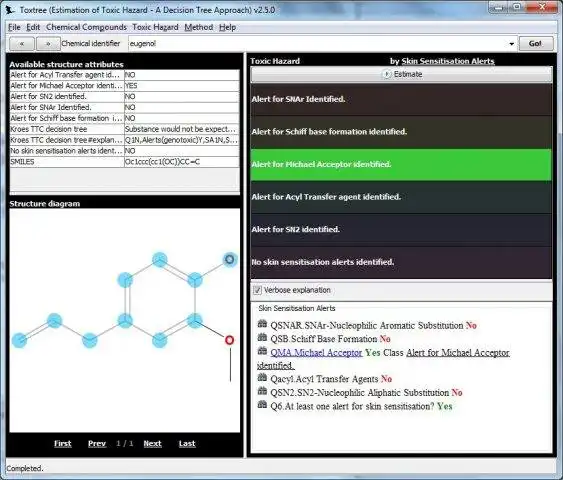
Task: Select the Alert for Acyl Transfer agent row
Action: 401,197
